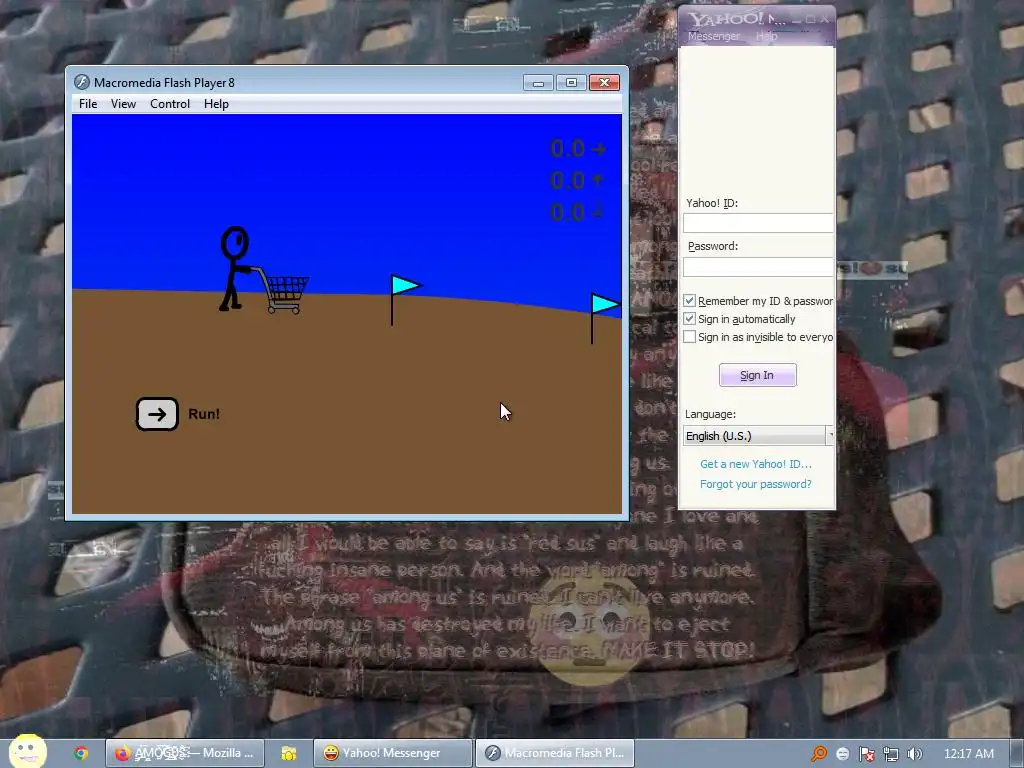Click the 'Run!' label text
The width and height of the screenshot is (1024, 768).
tap(204, 414)
